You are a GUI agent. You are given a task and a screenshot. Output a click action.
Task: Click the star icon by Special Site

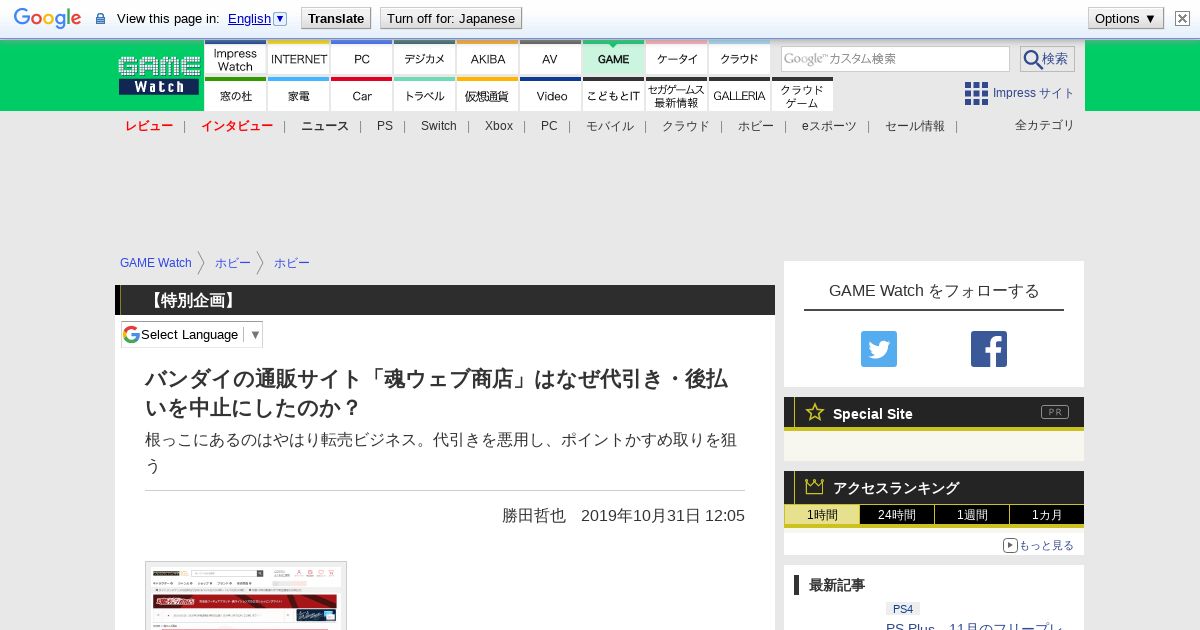coord(815,412)
